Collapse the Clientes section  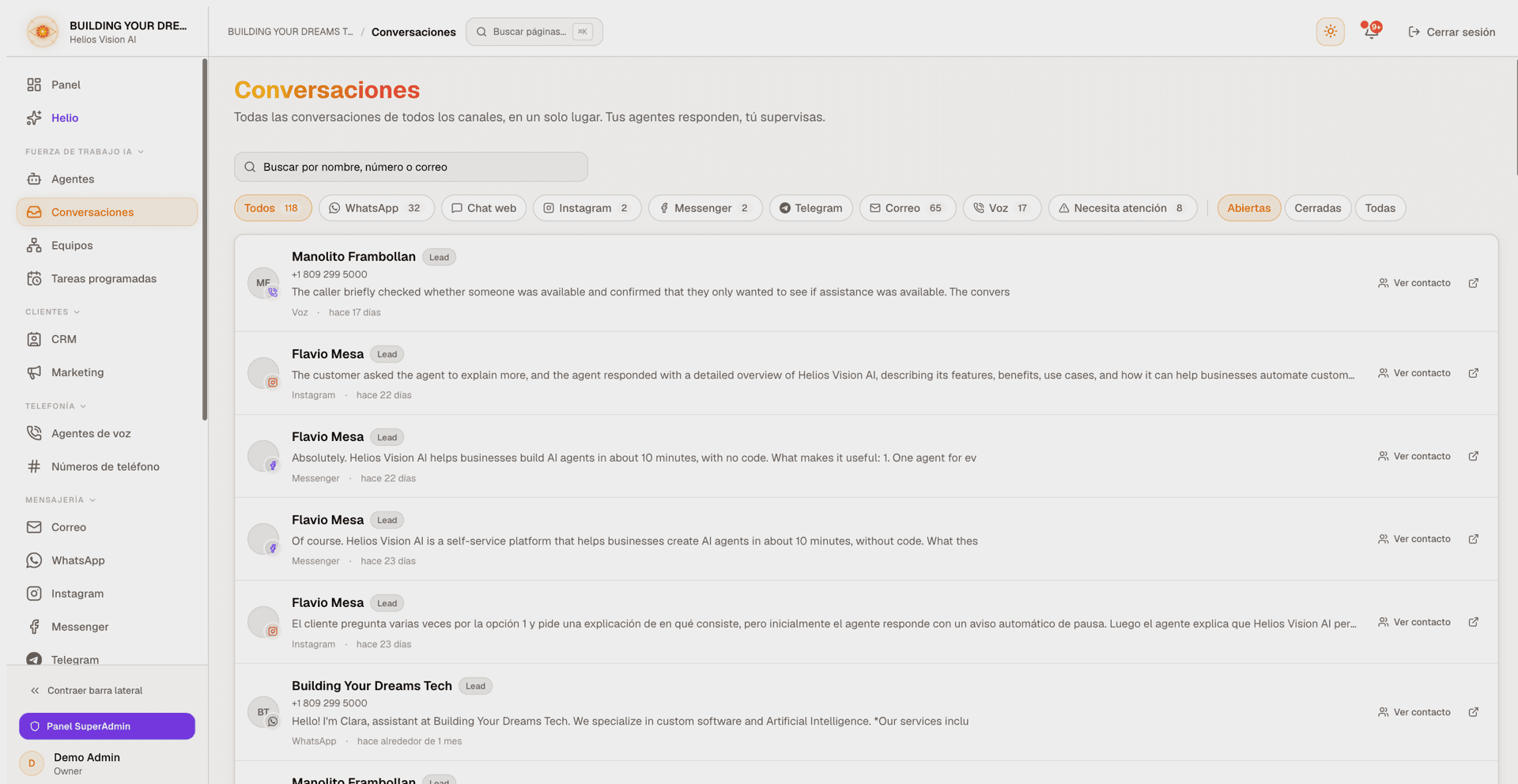click(x=53, y=312)
